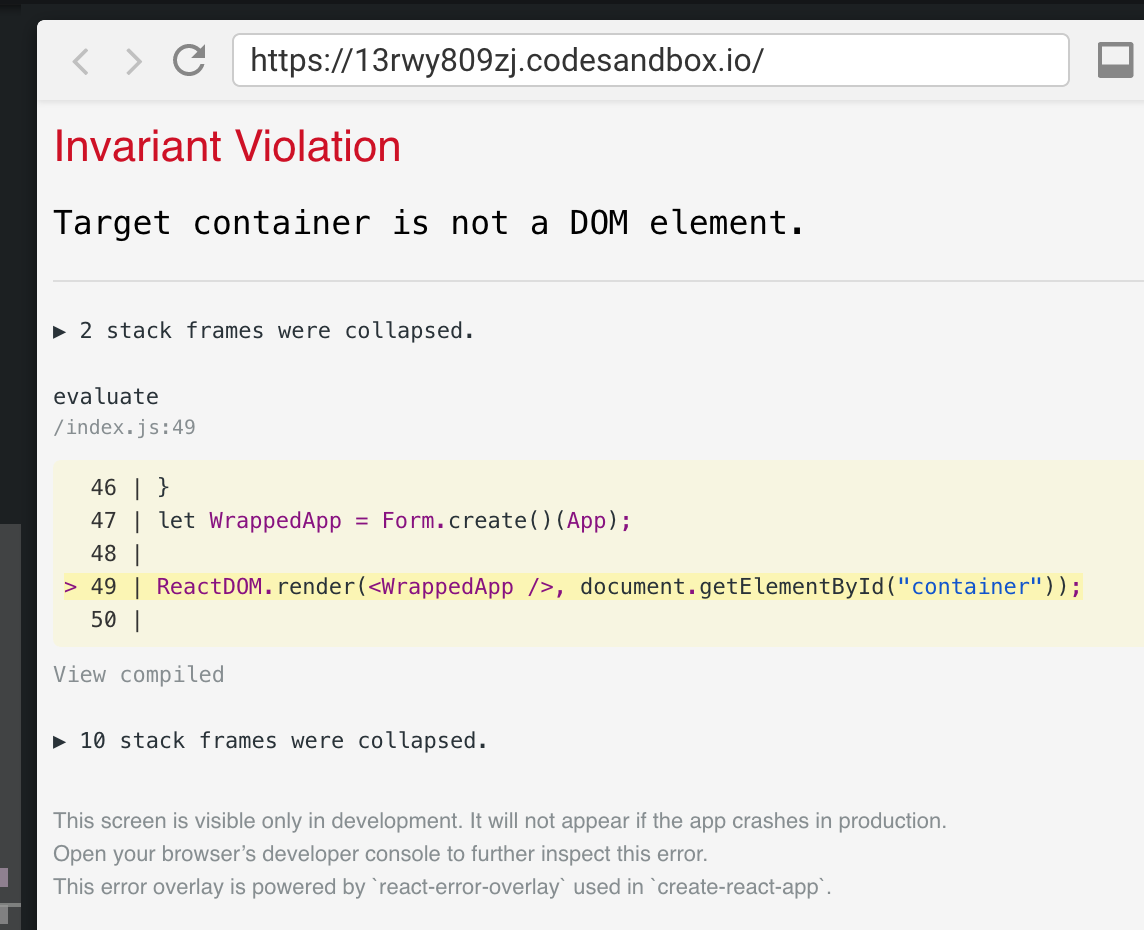The image size is (1144, 930).
Task: Click the forward navigation arrow
Action: click(x=133, y=61)
